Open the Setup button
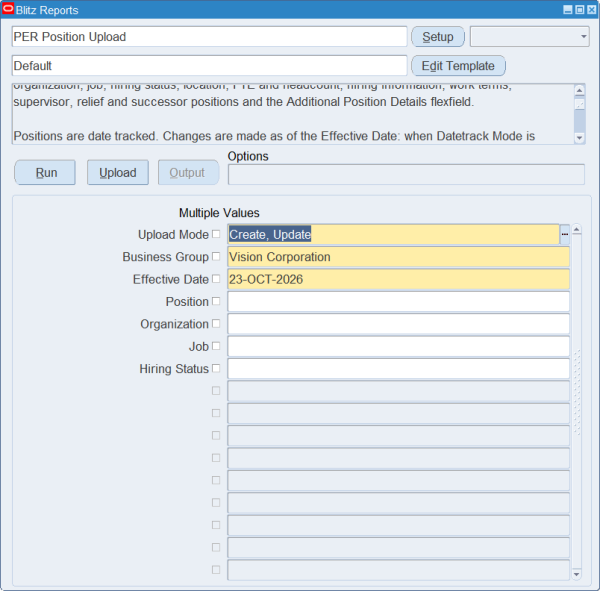The image size is (600, 591). [438, 37]
